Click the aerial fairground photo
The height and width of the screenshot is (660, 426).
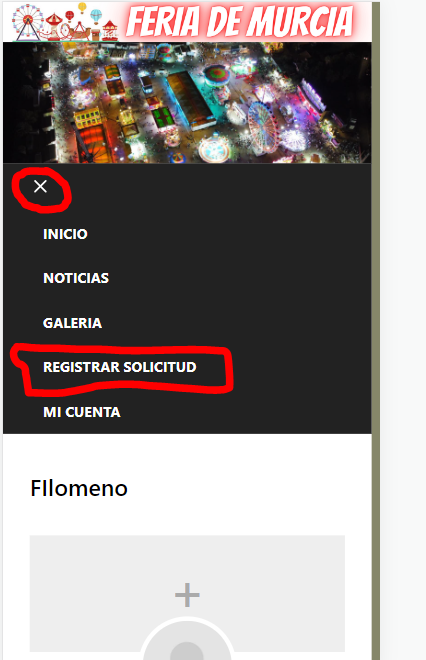(187, 102)
